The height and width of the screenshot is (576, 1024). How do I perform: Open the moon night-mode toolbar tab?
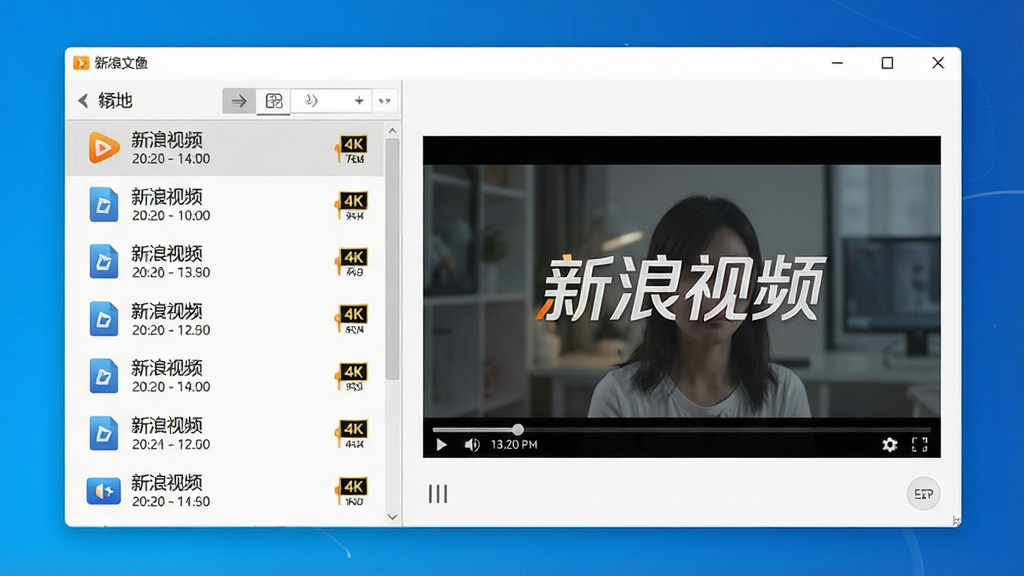[x=311, y=101]
